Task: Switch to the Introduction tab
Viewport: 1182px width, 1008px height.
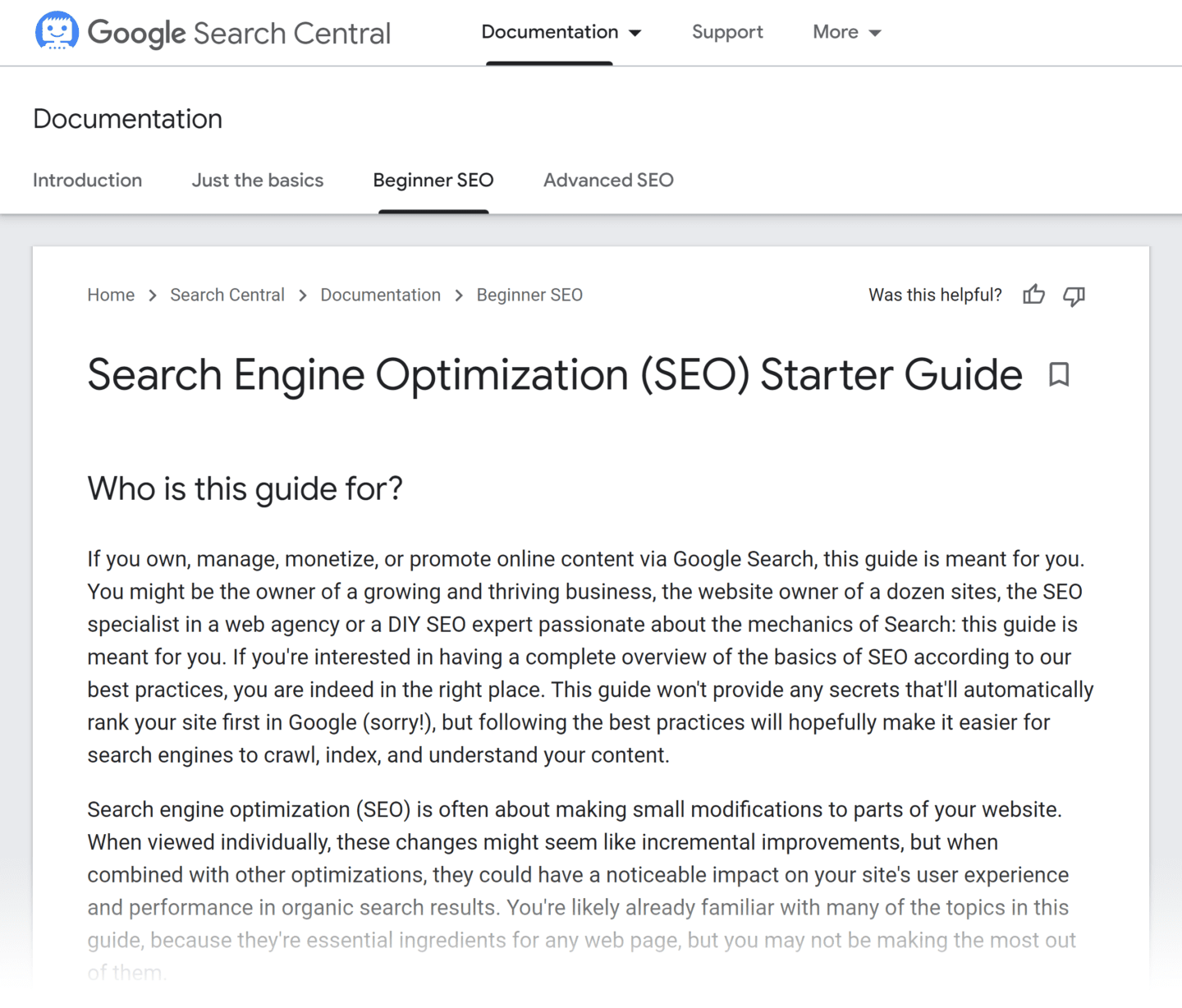Action: tap(87, 180)
